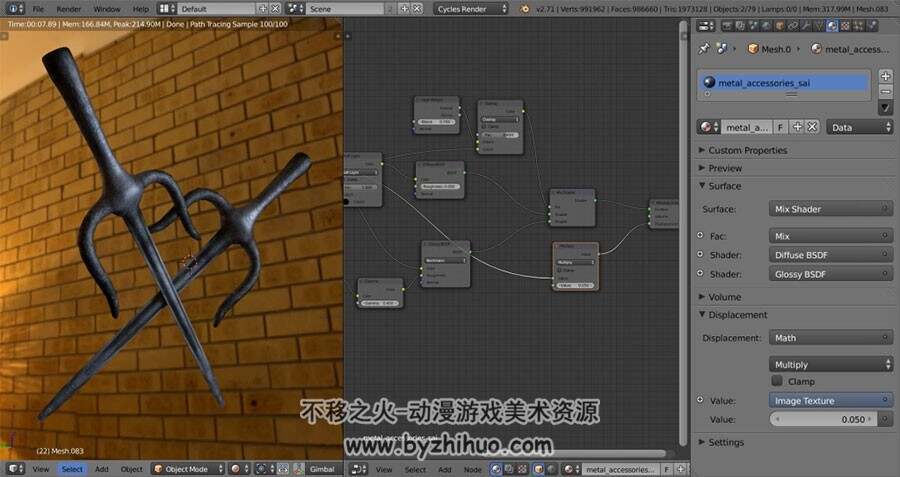The height and width of the screenshot is (477, 900).
Task: Toggle Clamp checkbox in Displacement panel
Action: pos(777,381)
